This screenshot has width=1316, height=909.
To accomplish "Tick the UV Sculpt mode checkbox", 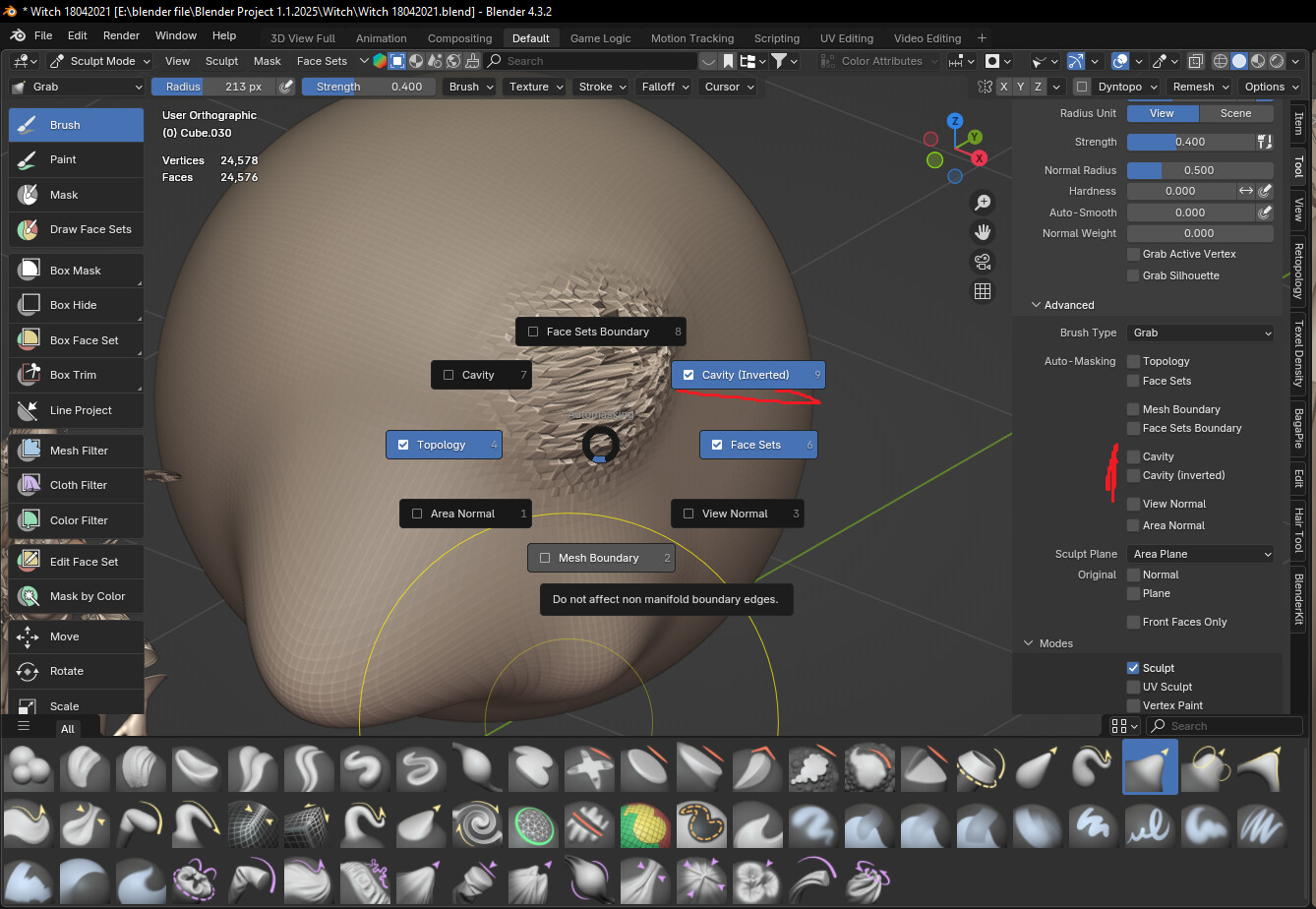I will 1133,687.
